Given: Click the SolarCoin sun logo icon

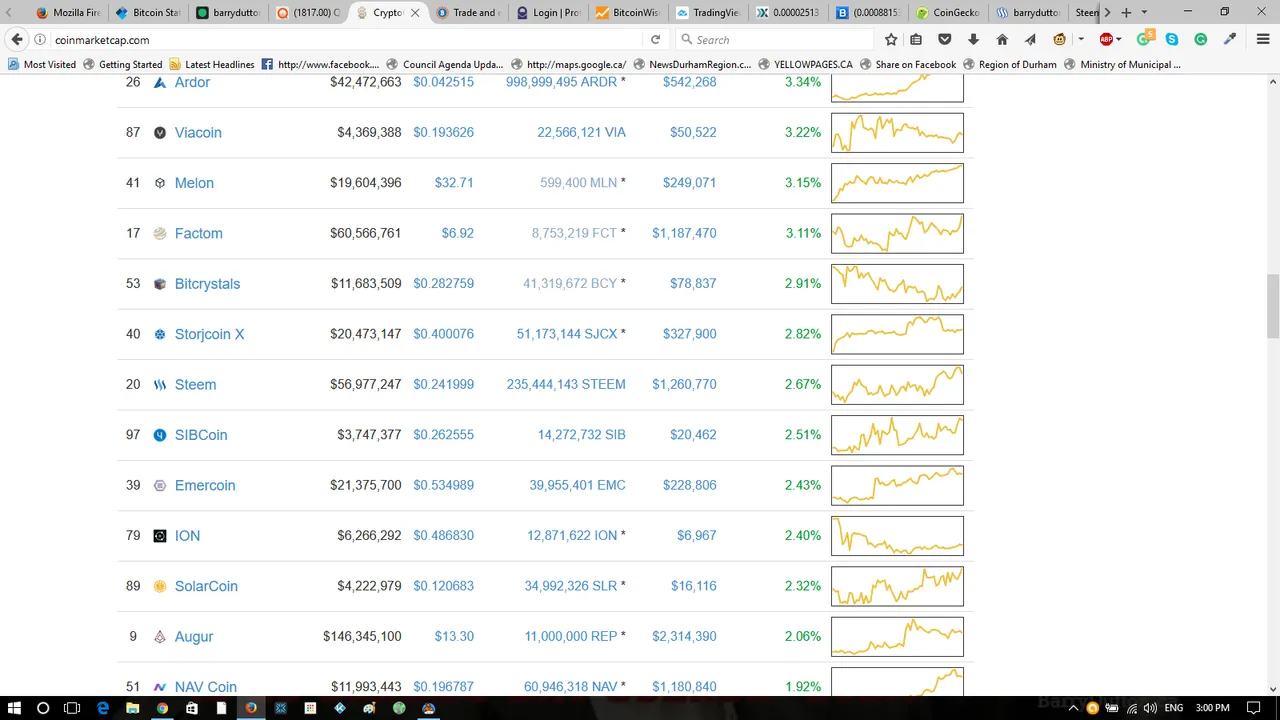Looking at the screenshot, I should pyautogui.click(x=160, y=586).
